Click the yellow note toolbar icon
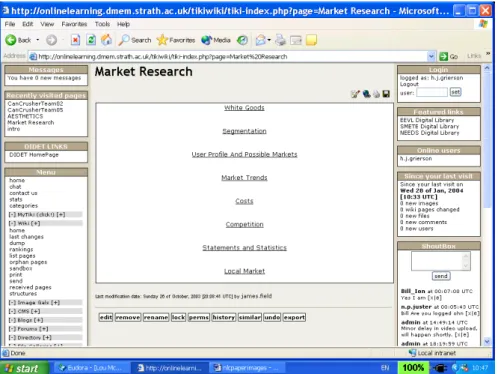 pos(311,40)
